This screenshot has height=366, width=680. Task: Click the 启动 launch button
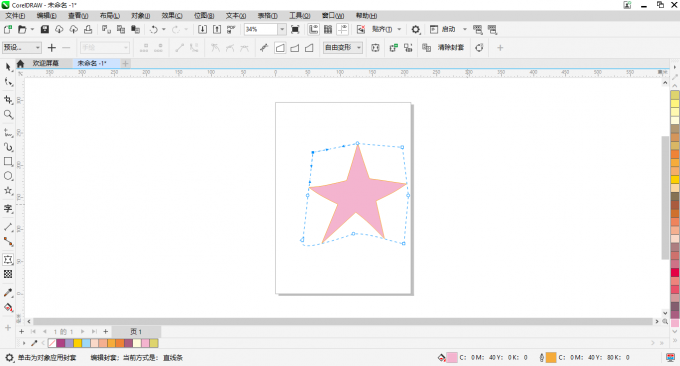448,29
